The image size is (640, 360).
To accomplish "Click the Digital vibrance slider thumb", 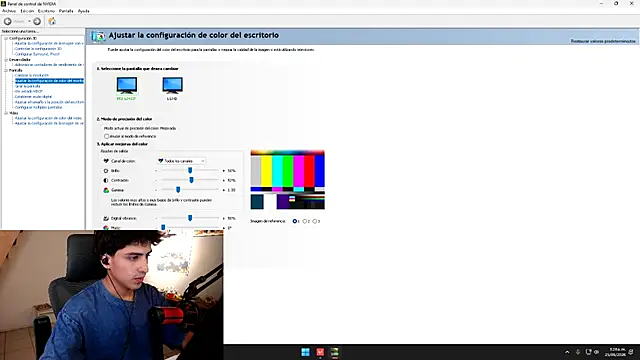I will tap(190, 218).
